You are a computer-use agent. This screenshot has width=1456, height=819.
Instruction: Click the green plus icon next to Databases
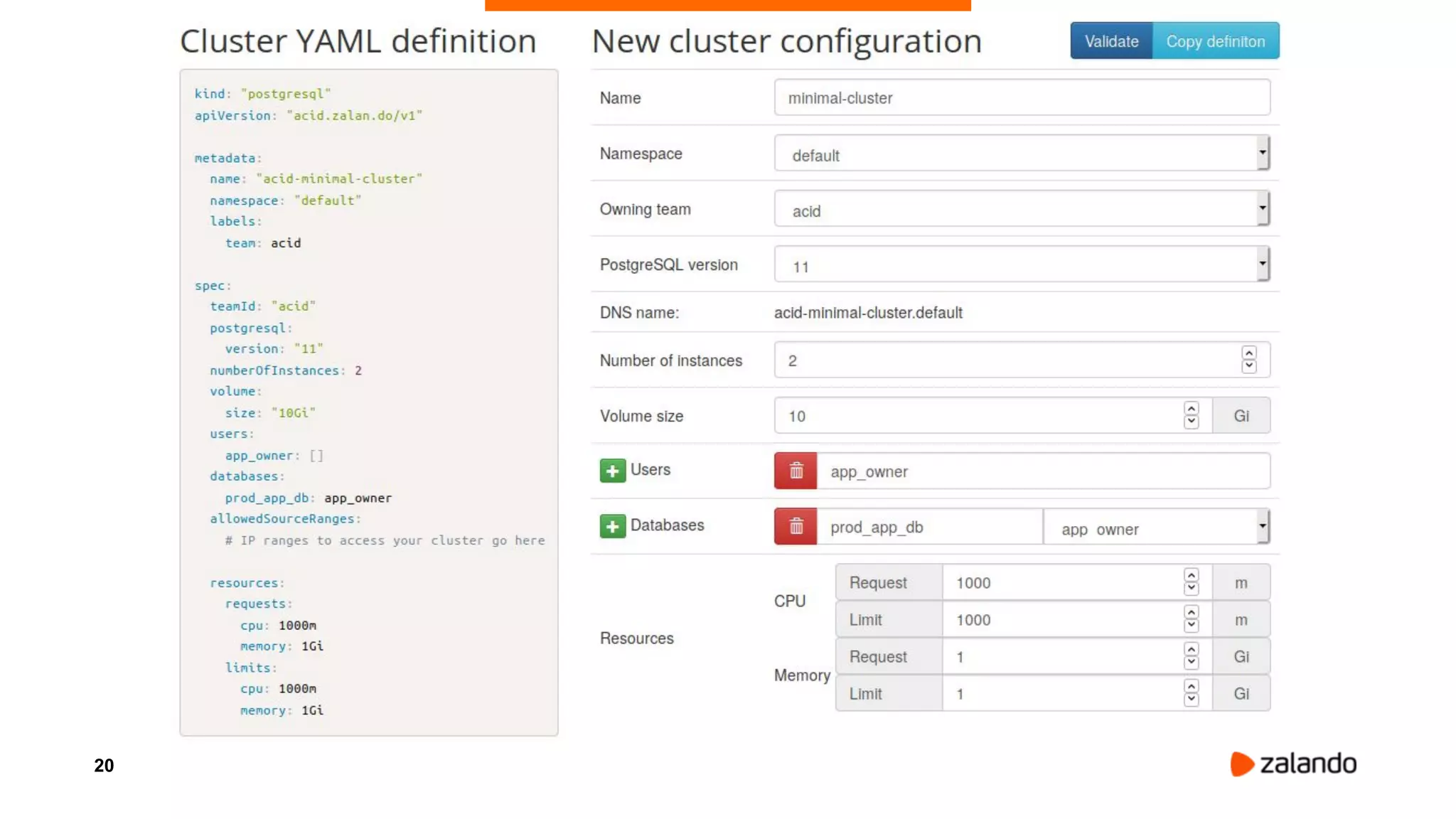612,526
